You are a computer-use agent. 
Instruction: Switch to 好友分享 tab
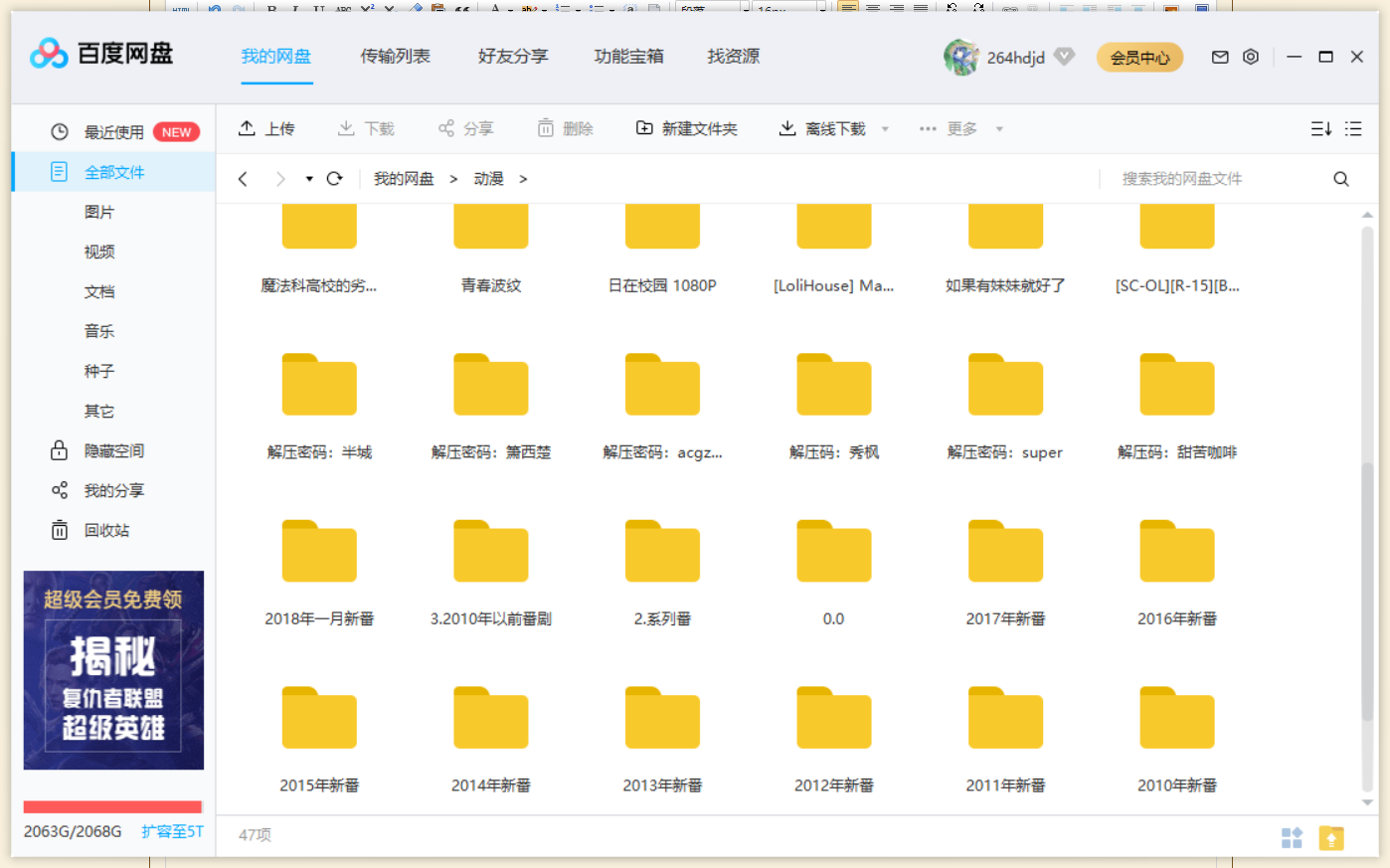(x=513, y=56)
